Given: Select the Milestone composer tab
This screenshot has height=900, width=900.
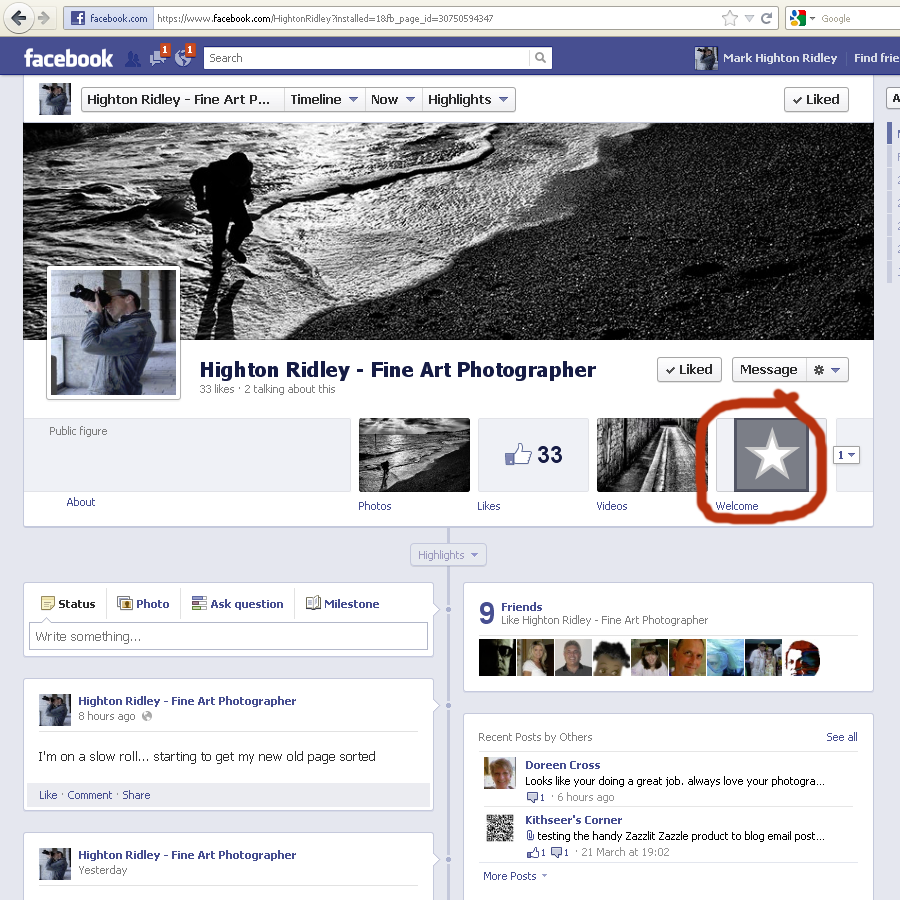Looking at the screenshot, I should (343, 604).
